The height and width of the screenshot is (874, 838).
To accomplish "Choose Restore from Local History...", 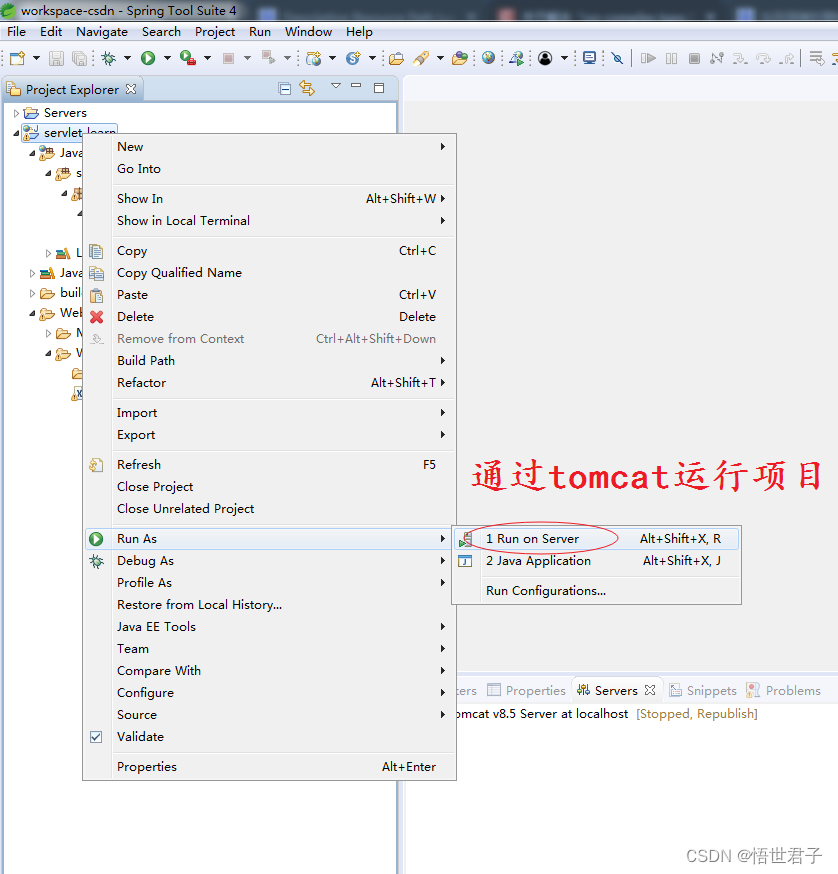I will pos(269,605).
